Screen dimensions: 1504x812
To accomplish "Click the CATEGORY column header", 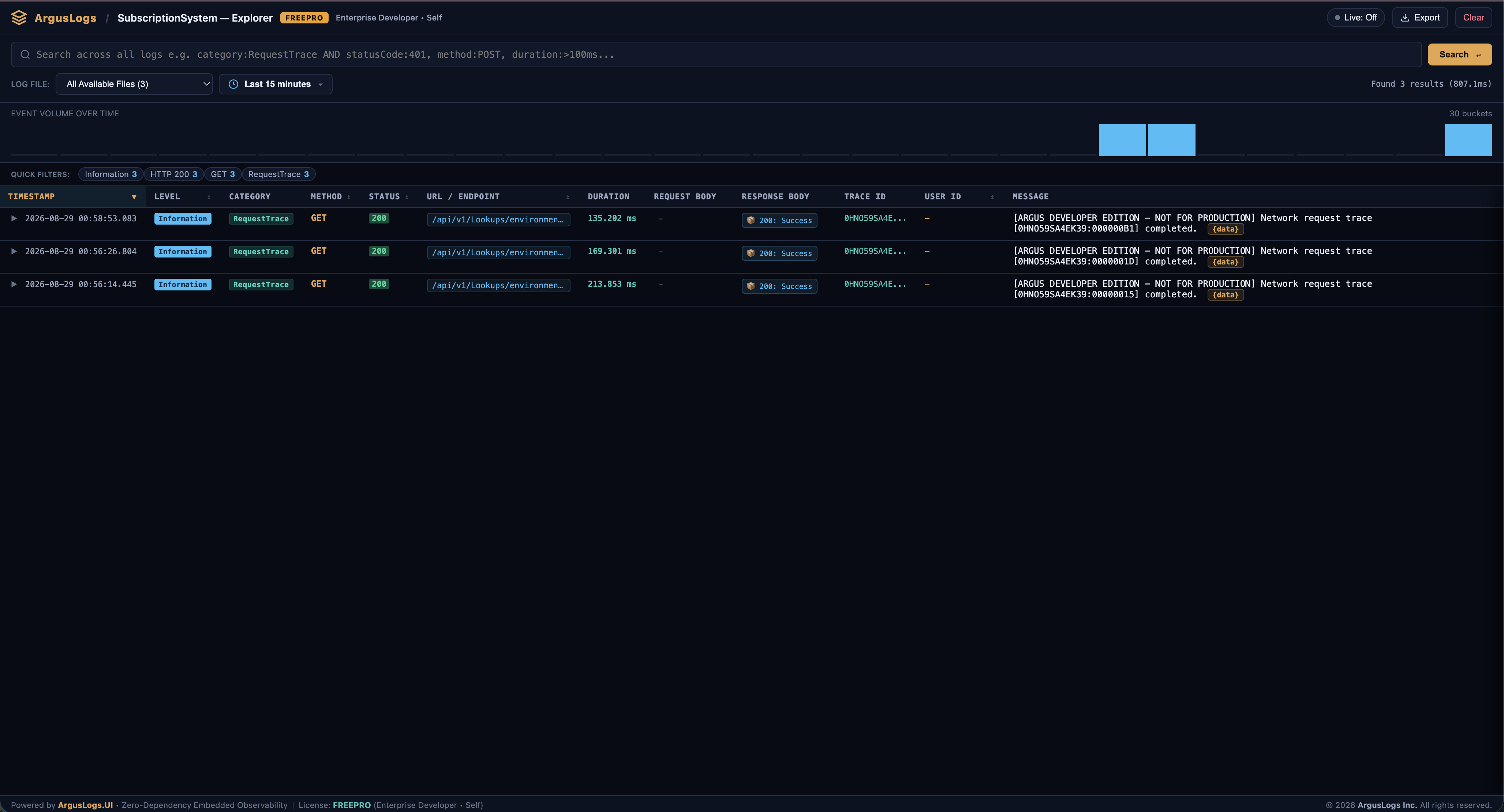I will click(x=250, y=197).
